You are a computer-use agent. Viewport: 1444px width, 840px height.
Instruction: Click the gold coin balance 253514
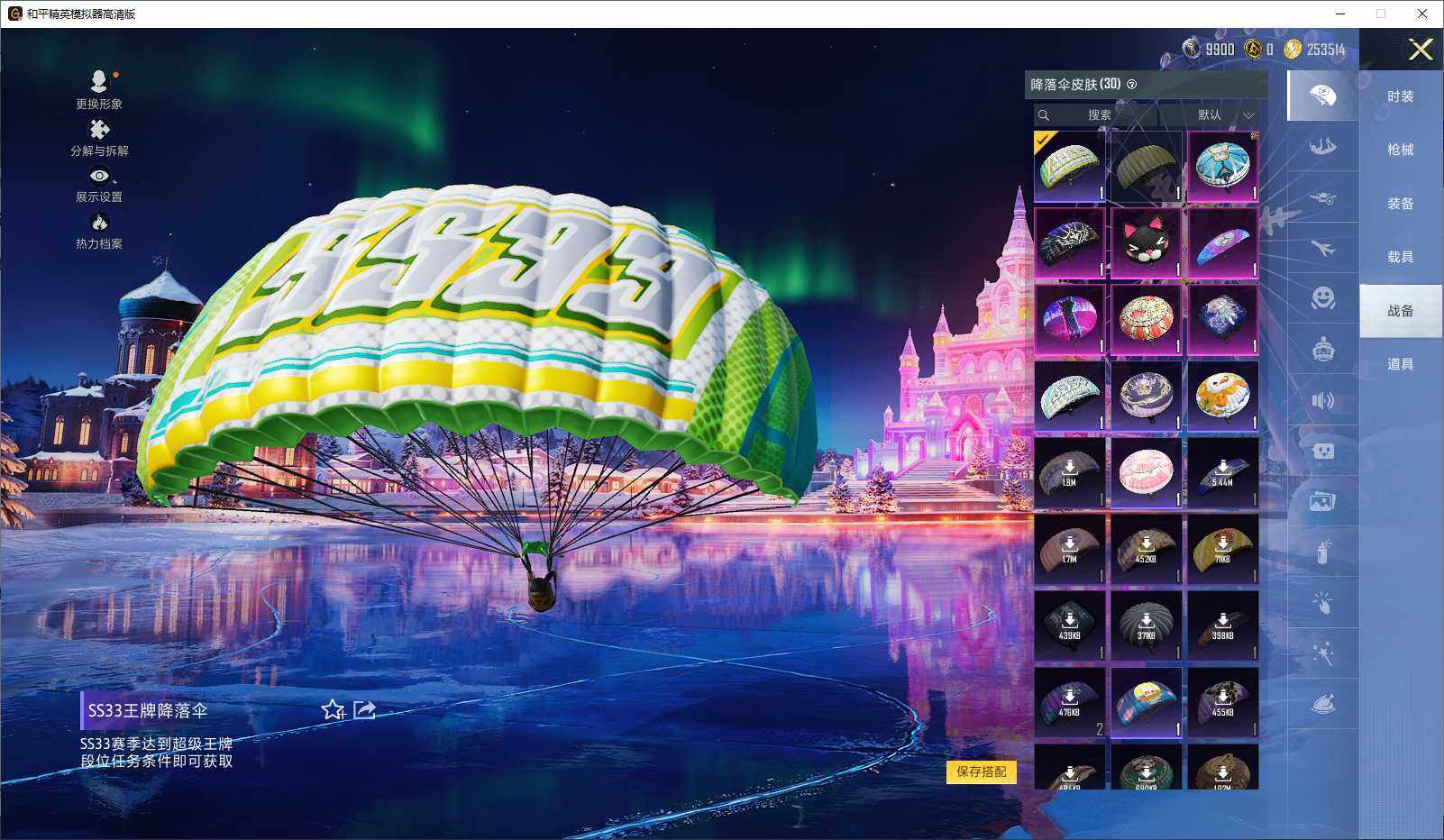[1315, 49]
